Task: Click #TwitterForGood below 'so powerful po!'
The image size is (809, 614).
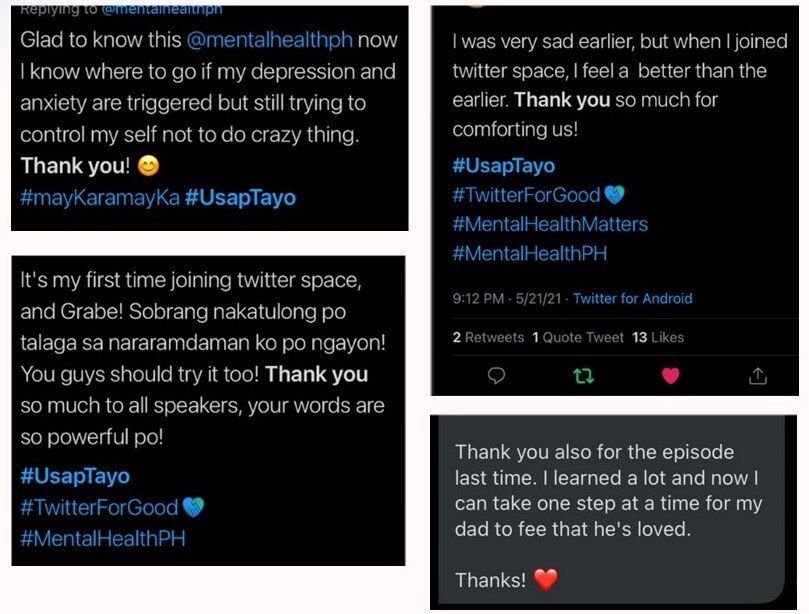Action: tap(99, 507)
